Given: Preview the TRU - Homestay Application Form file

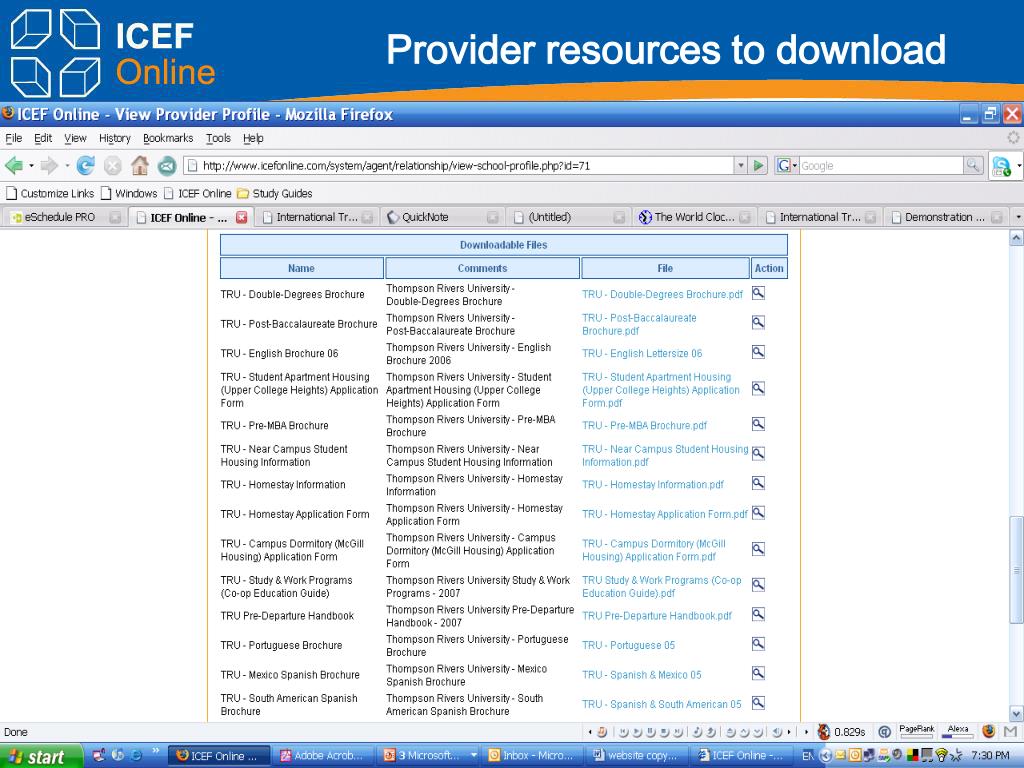Looking at the screenshot, I should 758,513.
